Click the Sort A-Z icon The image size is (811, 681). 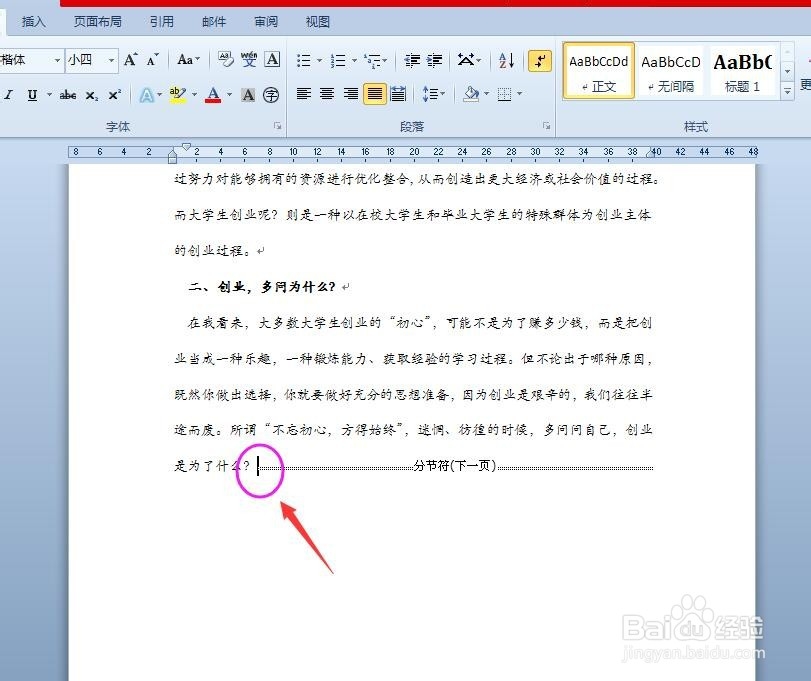coord(506,60)
